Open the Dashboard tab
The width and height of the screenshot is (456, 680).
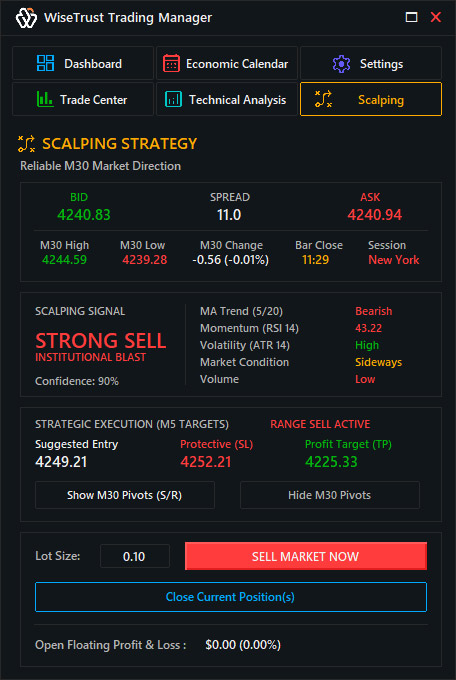(x=83, y=63)
